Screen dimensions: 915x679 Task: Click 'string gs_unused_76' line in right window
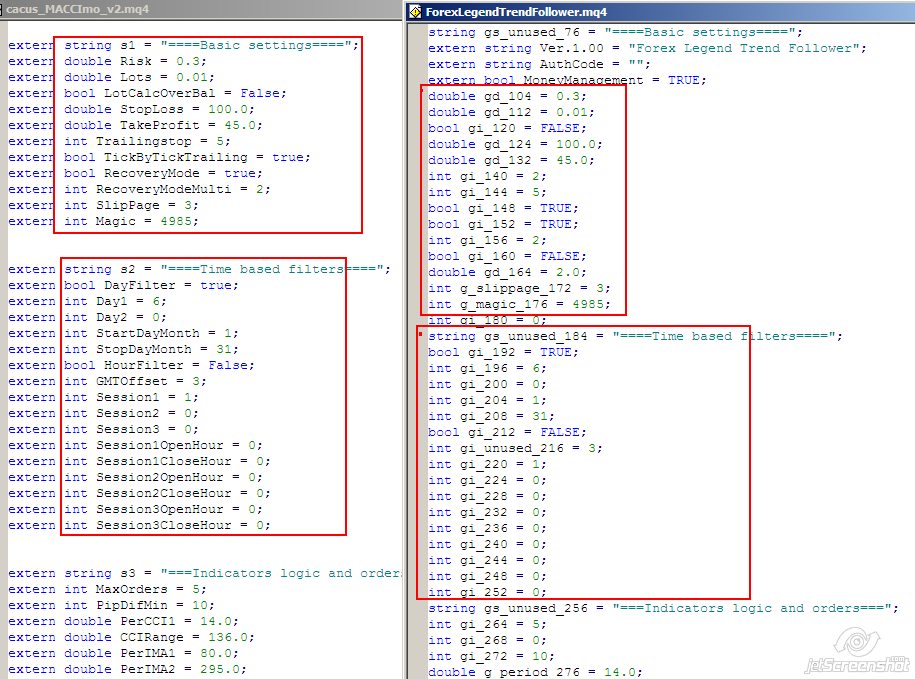(x=616, y=33)
